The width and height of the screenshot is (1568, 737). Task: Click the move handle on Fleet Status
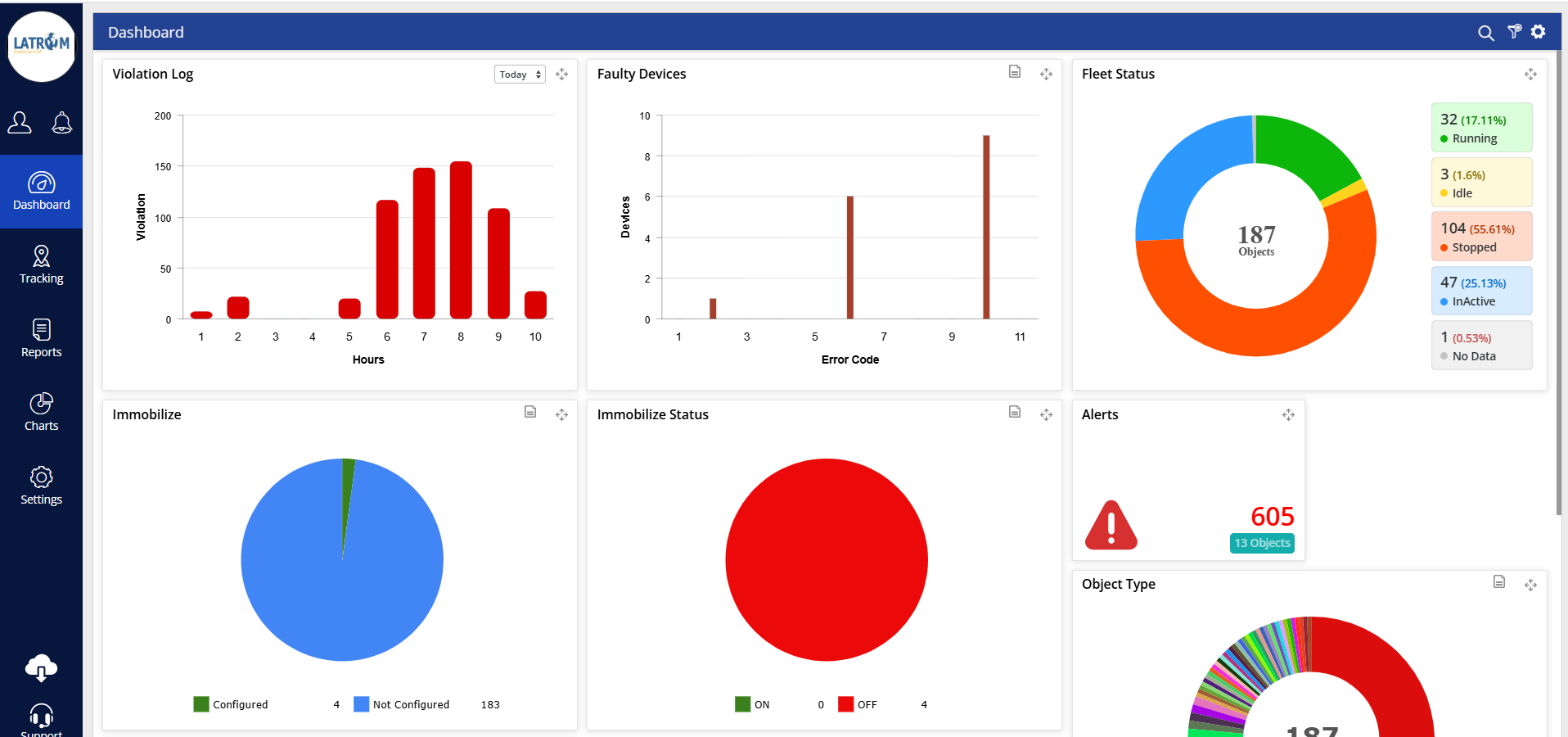click(x=1530, y=75)
